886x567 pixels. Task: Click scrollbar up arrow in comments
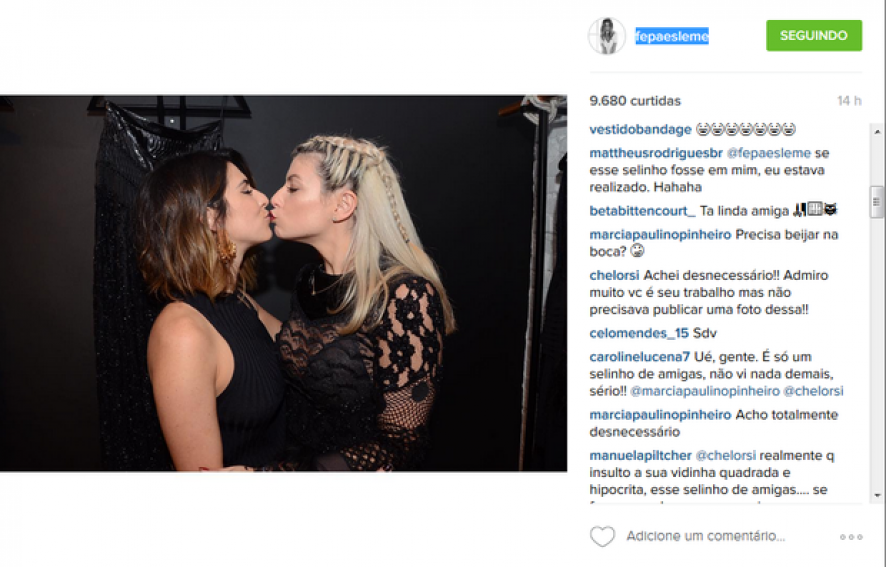click(877, 132)
